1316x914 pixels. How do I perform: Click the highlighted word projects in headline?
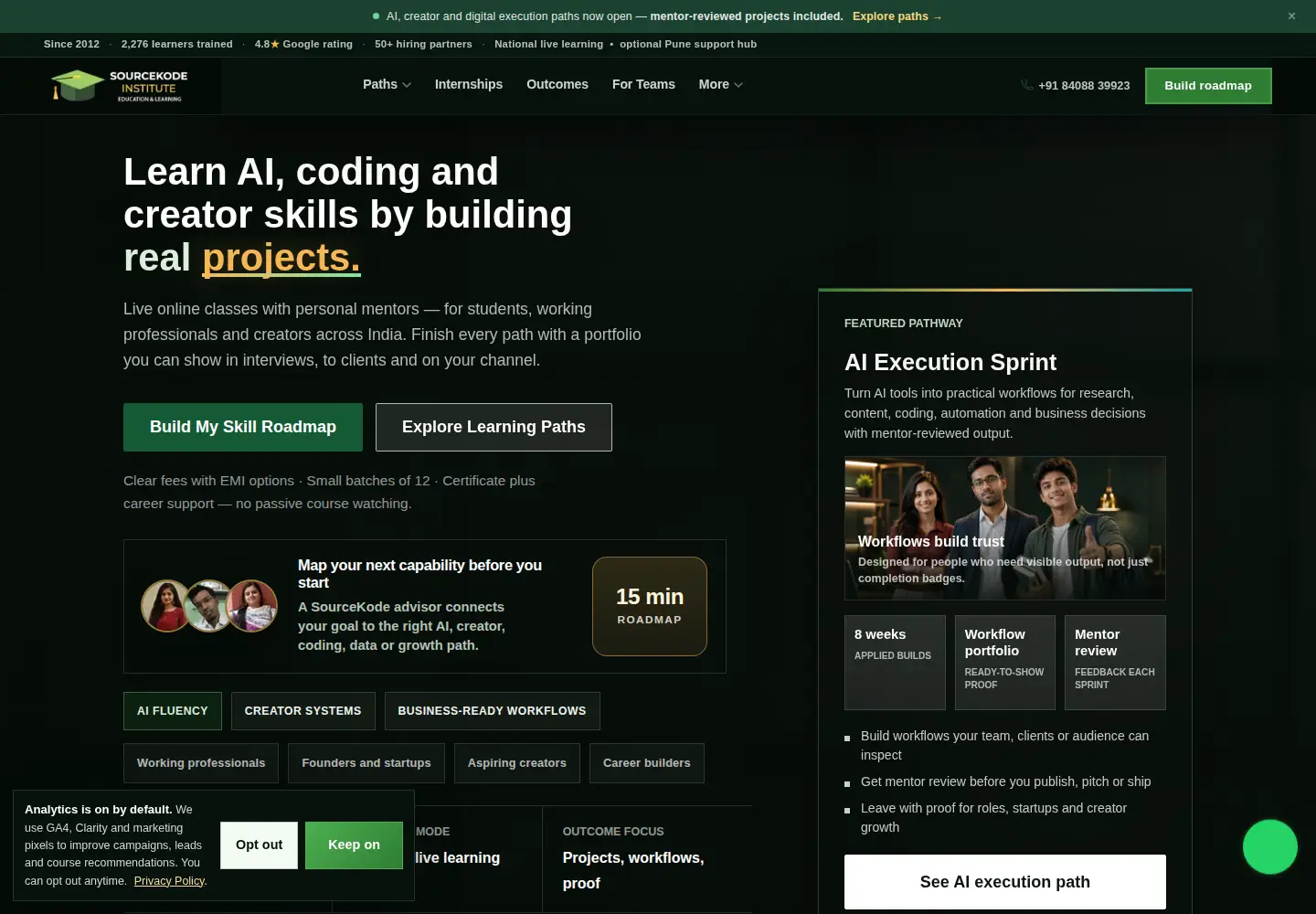tap(281, 258)
